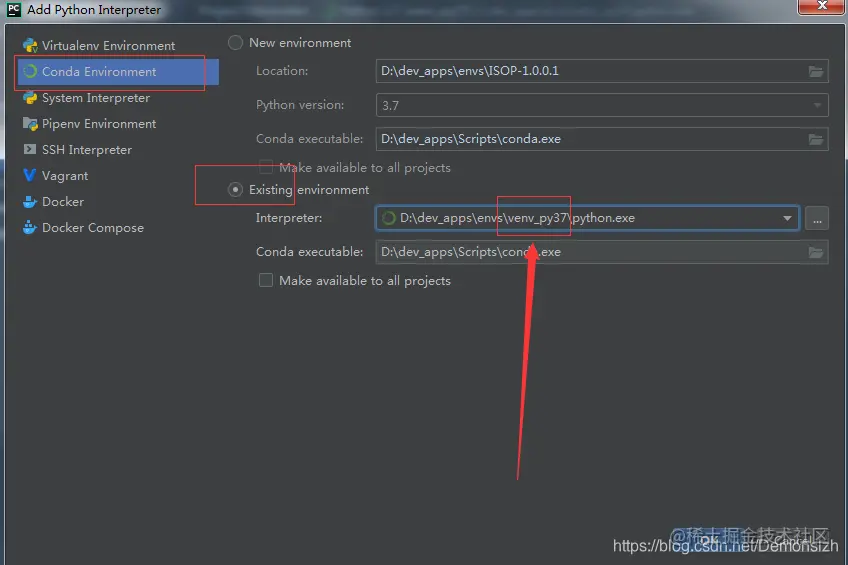Viewport: 848px width, 565px height.
Task: Click the Virtualenv Python icon
Action: click(30, 45)
